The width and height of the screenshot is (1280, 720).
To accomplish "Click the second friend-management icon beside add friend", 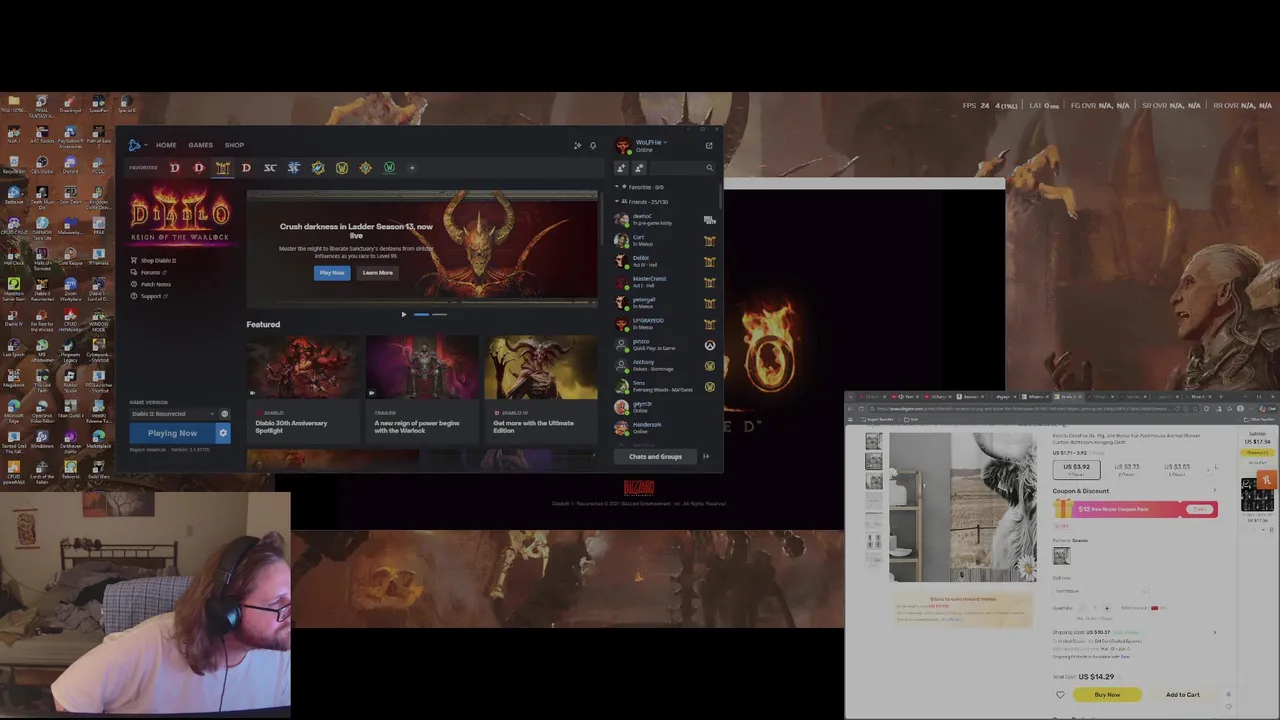I will pos(639,168).
